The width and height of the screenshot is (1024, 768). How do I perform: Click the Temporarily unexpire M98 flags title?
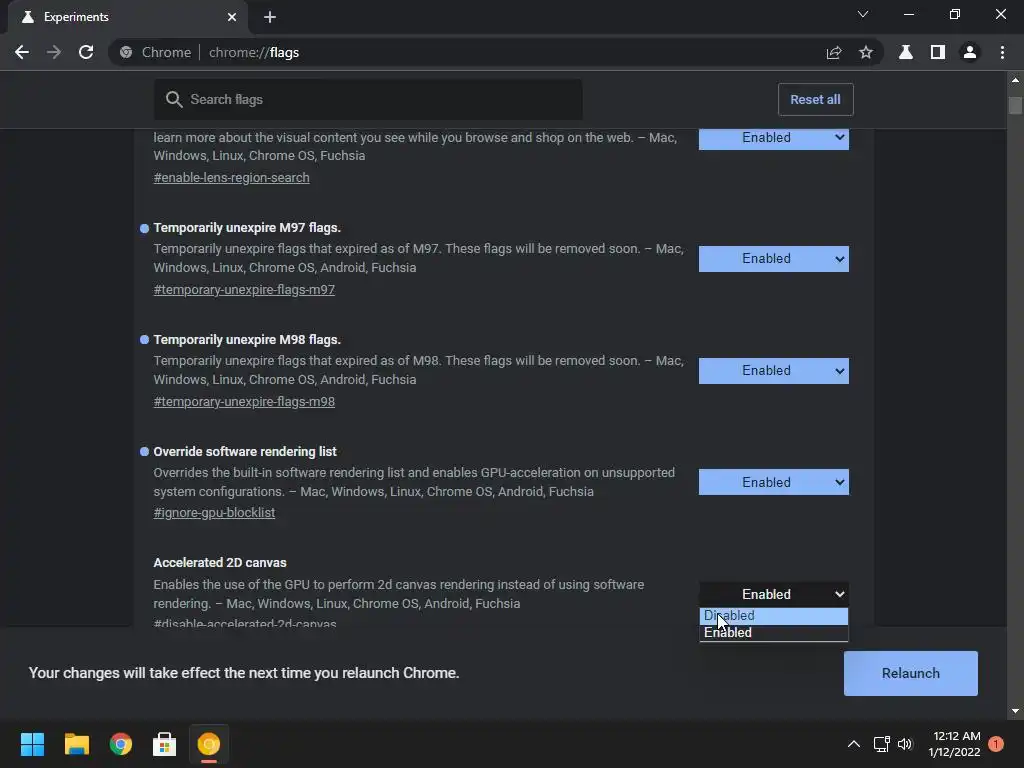tap(247, 340)
